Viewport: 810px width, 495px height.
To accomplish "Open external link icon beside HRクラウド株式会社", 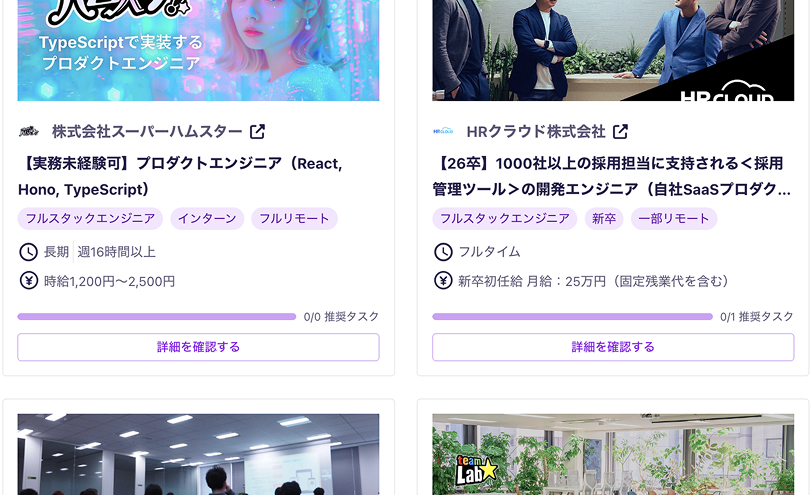I will pyautogui.click(x=620, y=132).
